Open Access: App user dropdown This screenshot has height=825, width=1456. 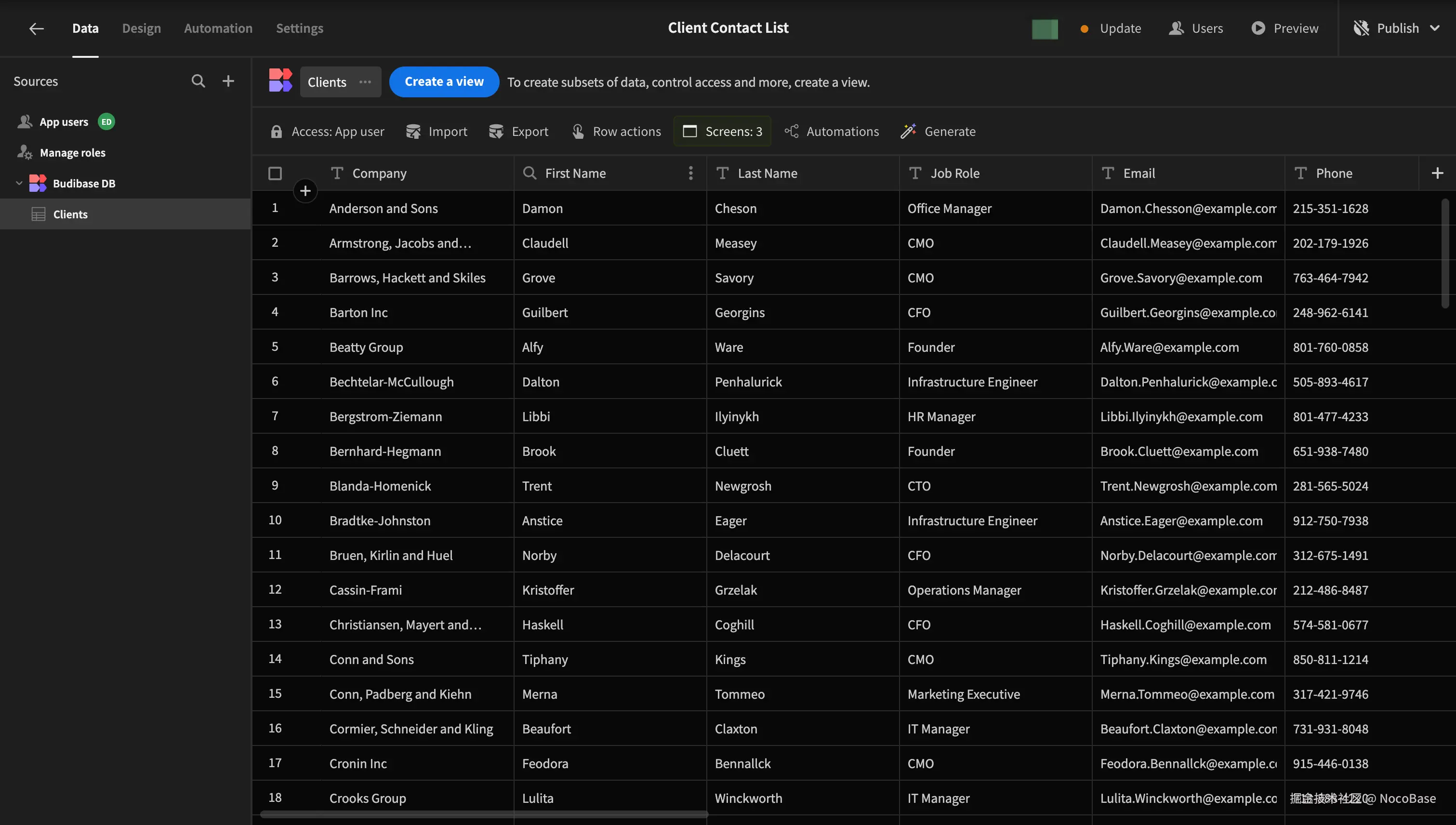tap(328, 132)
